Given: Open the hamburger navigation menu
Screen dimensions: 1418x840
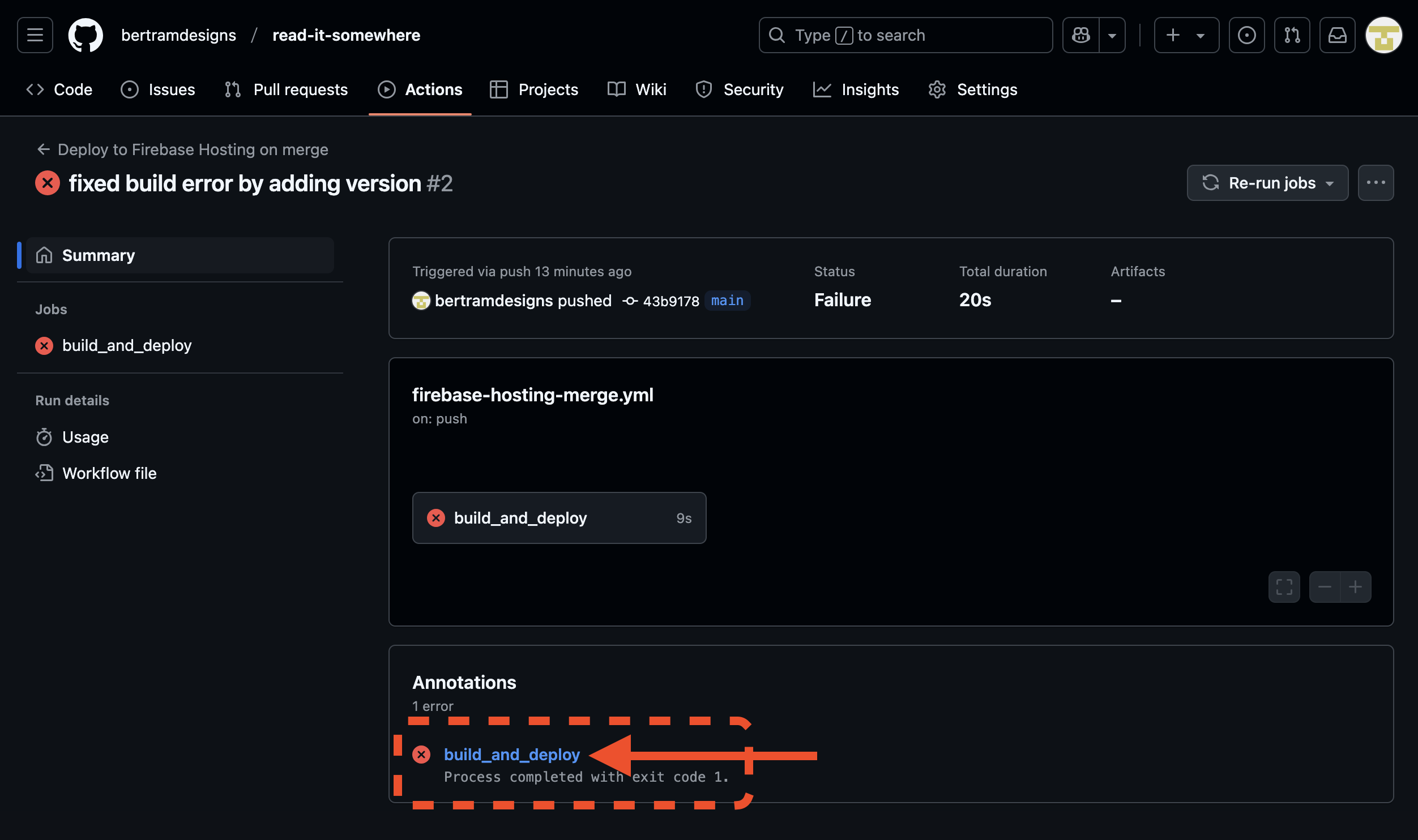Looking at the screenshot, I should [35, 35].
